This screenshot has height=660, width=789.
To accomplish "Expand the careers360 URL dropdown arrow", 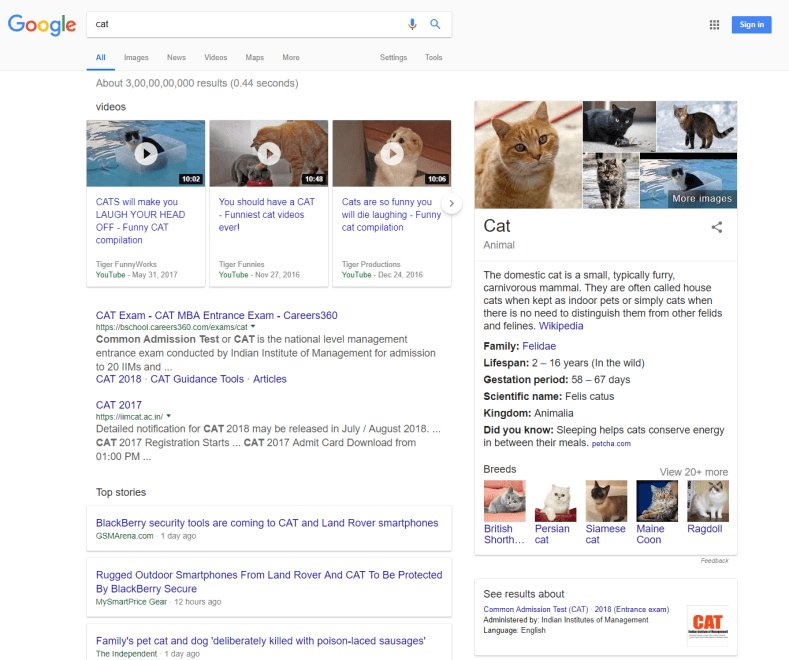I will pos(253,326).
